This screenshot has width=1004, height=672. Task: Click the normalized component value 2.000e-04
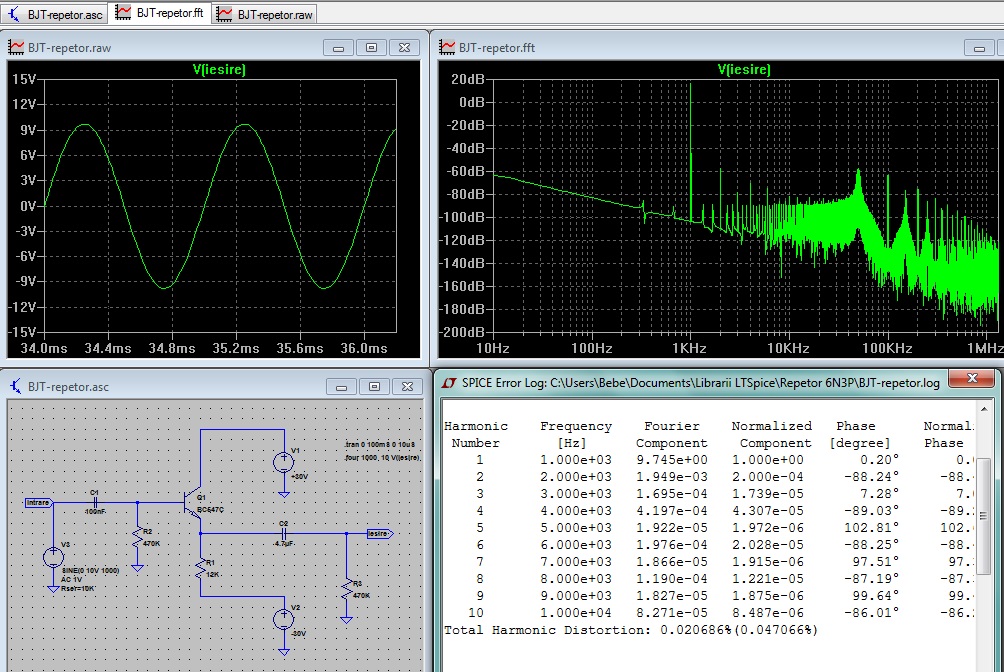(x=768, y=477)
